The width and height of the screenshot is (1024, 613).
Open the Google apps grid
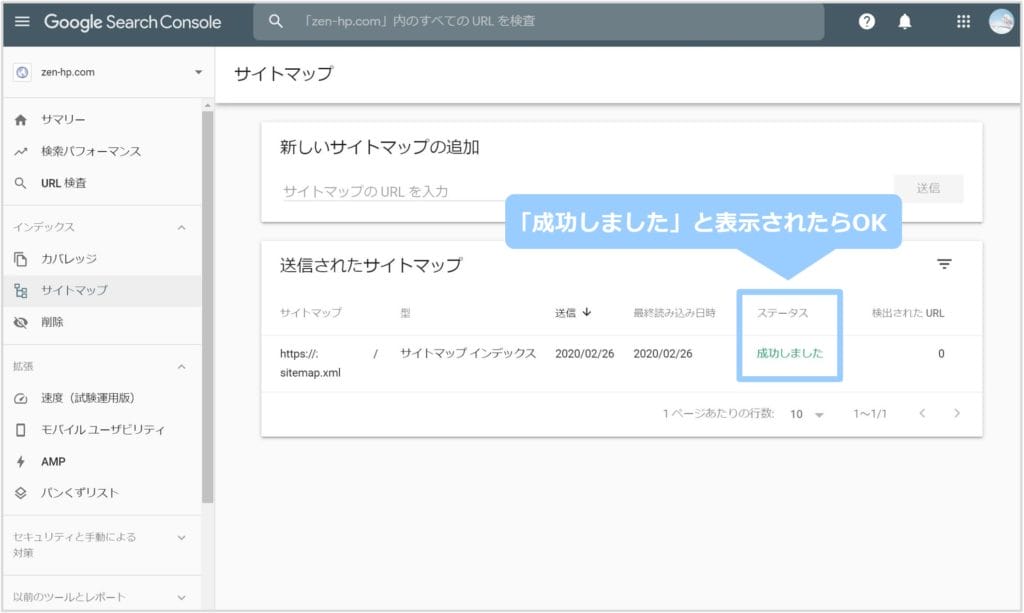[963, 21]
